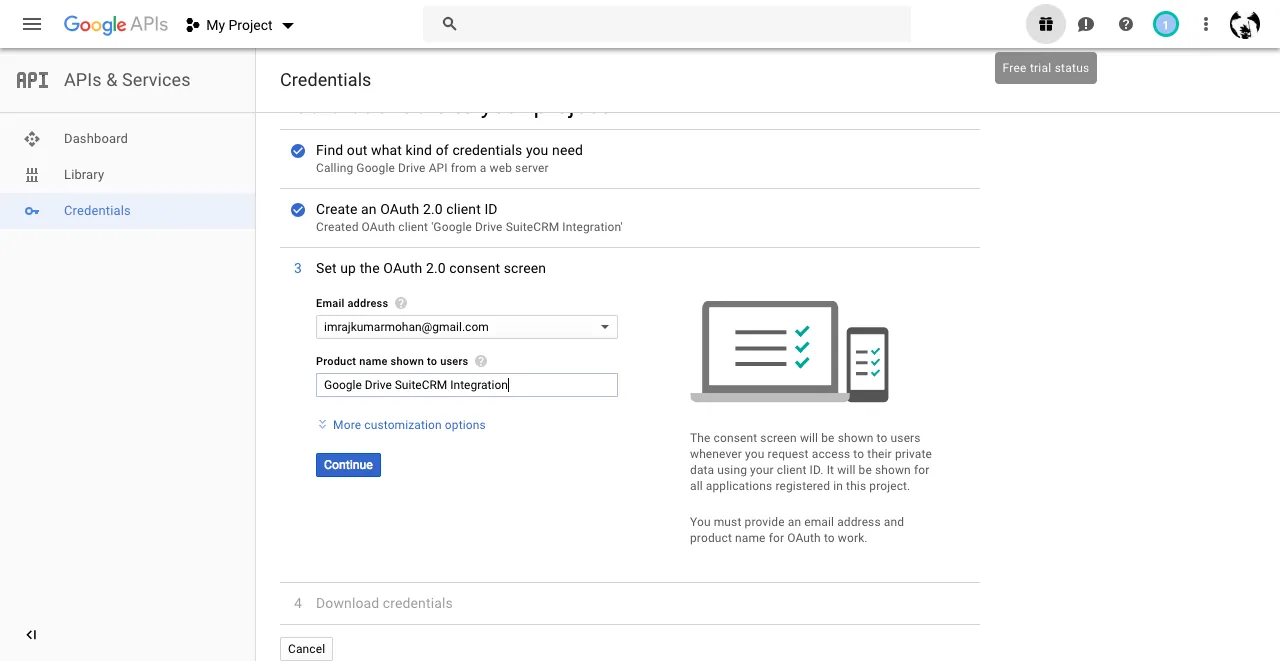Open the Email address dropdown
This screenshot has width=1280, height=661.
[467, 327]
